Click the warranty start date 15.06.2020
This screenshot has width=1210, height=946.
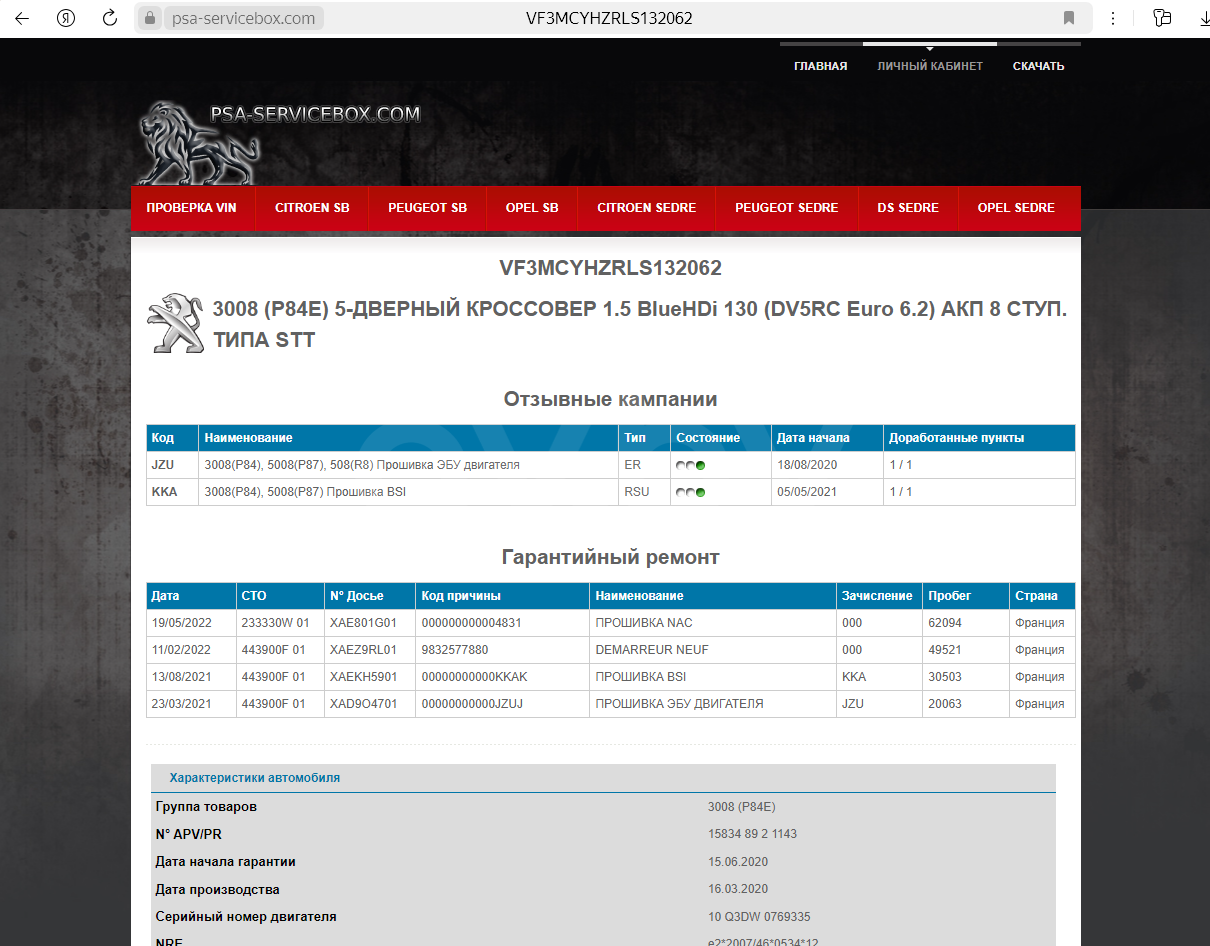coord(738,862)
